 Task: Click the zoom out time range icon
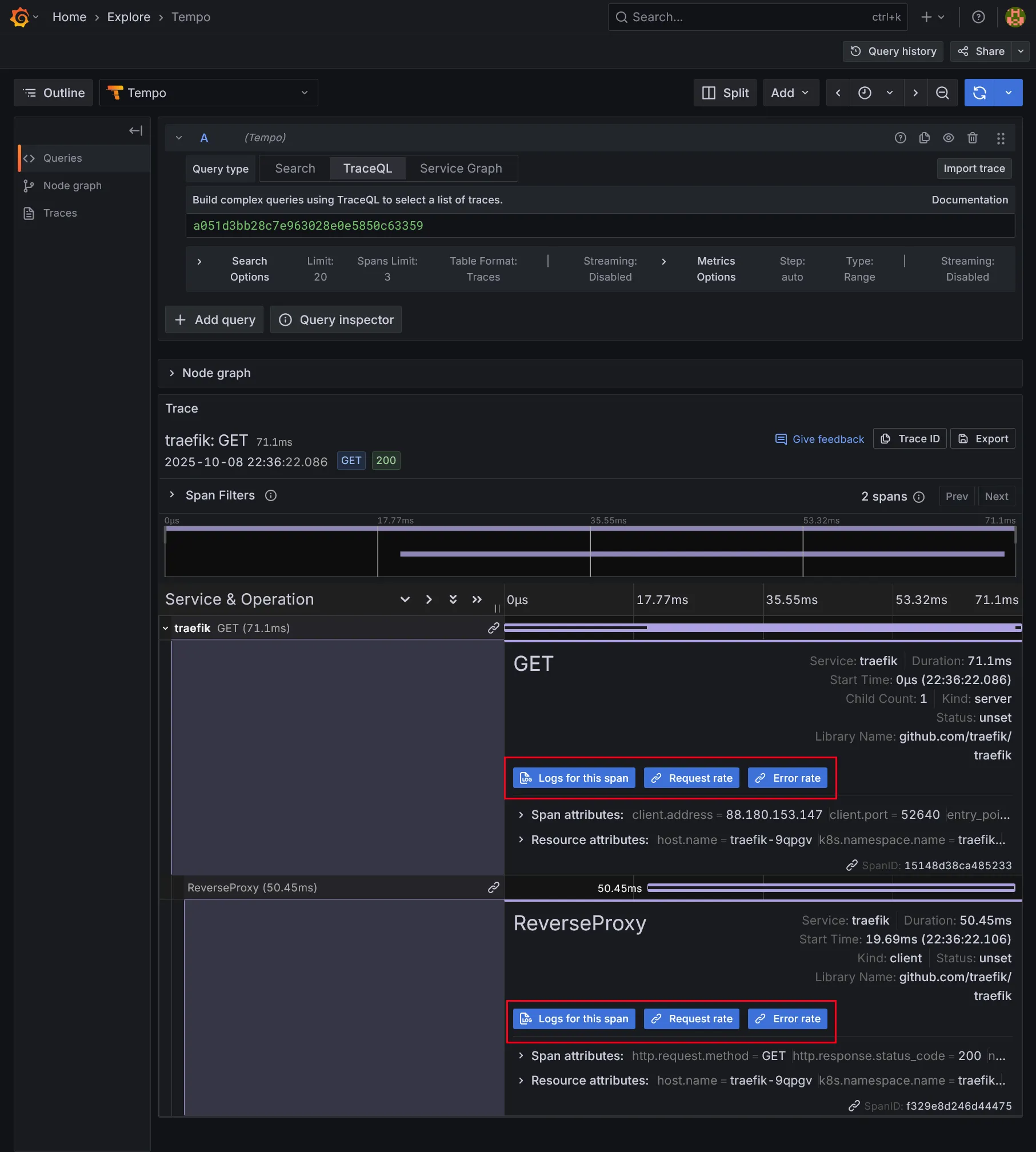(x=942, y=93)
